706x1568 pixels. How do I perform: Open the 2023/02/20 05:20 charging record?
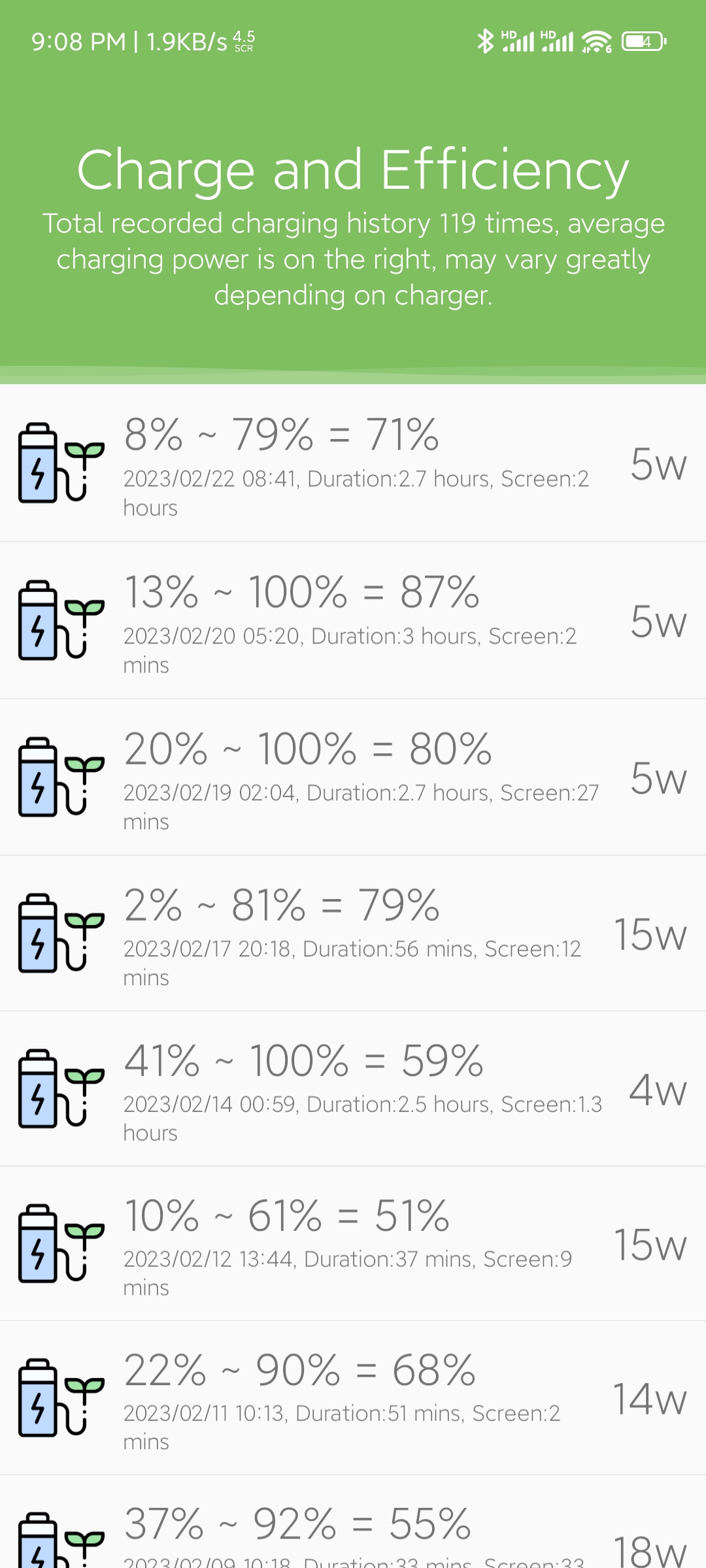pyautogui.click(x=353, y=621)
